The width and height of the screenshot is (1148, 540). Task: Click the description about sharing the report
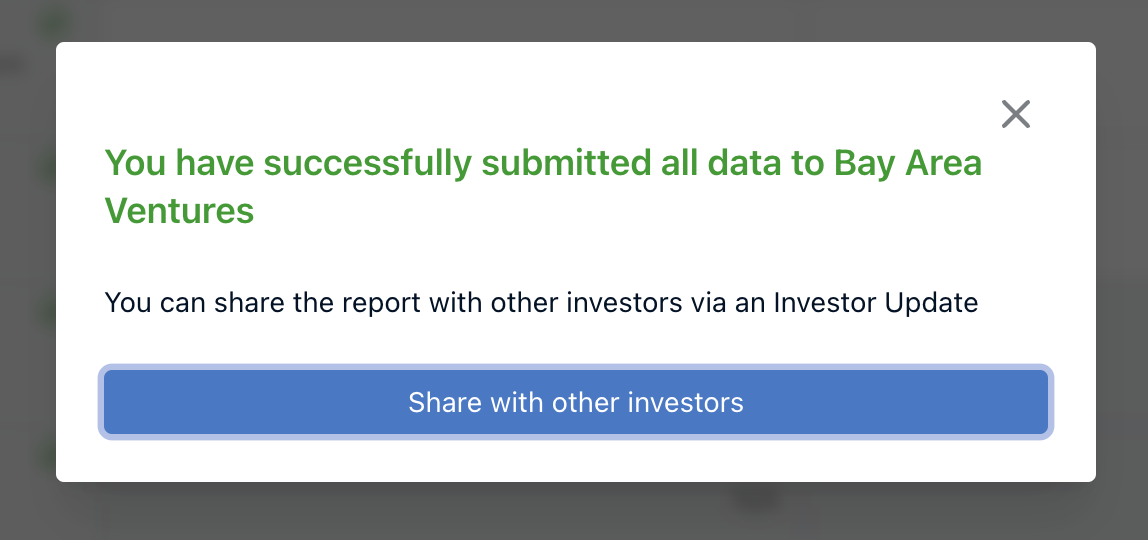(x=541, y=302)
